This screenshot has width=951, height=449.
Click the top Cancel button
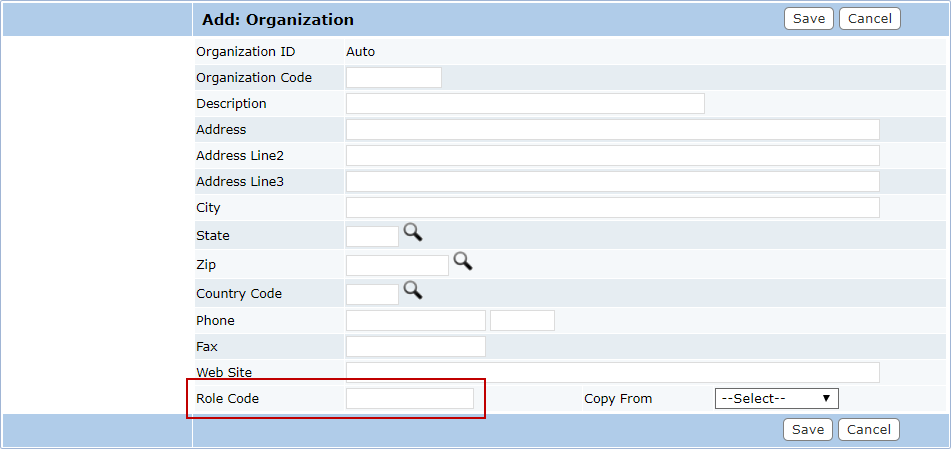(x=870, y=18)
